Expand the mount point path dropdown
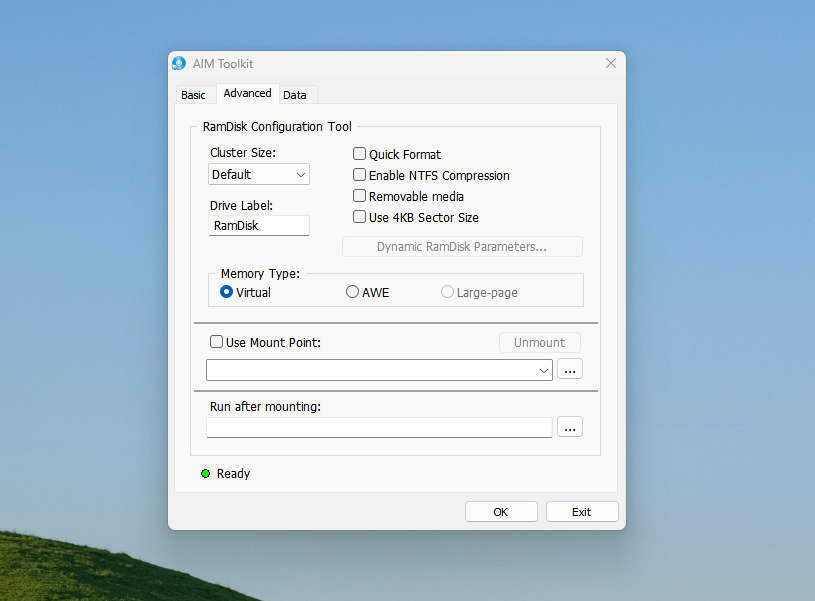 point(544,371)
